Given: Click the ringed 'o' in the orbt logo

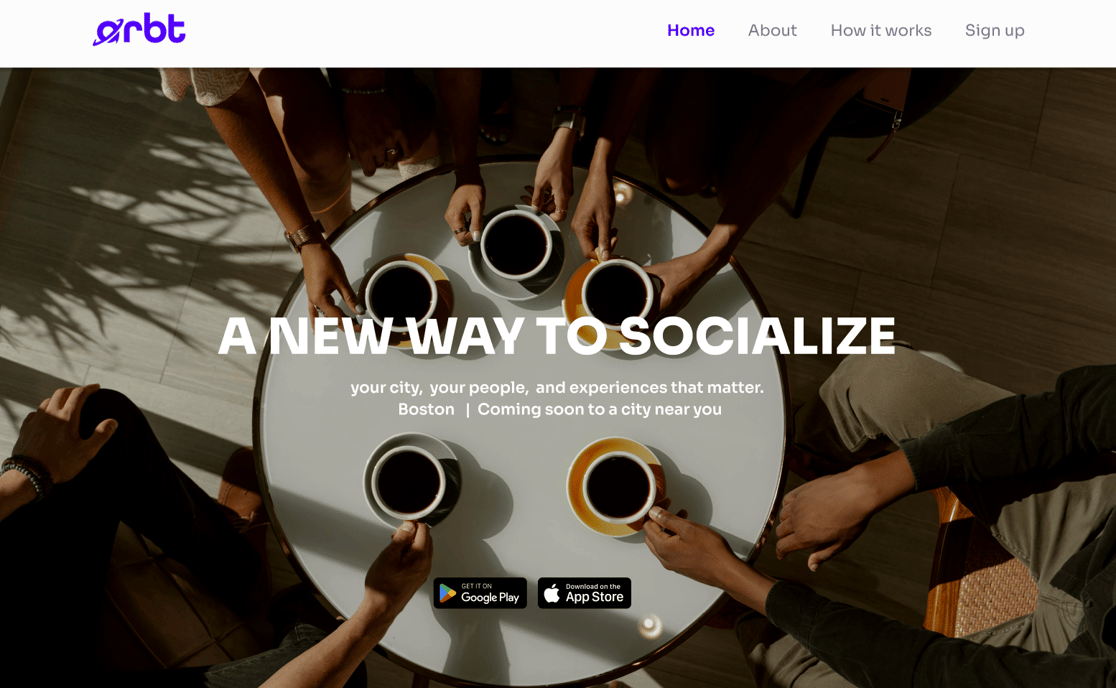Looking at the screenshot, I should [107, 33].
